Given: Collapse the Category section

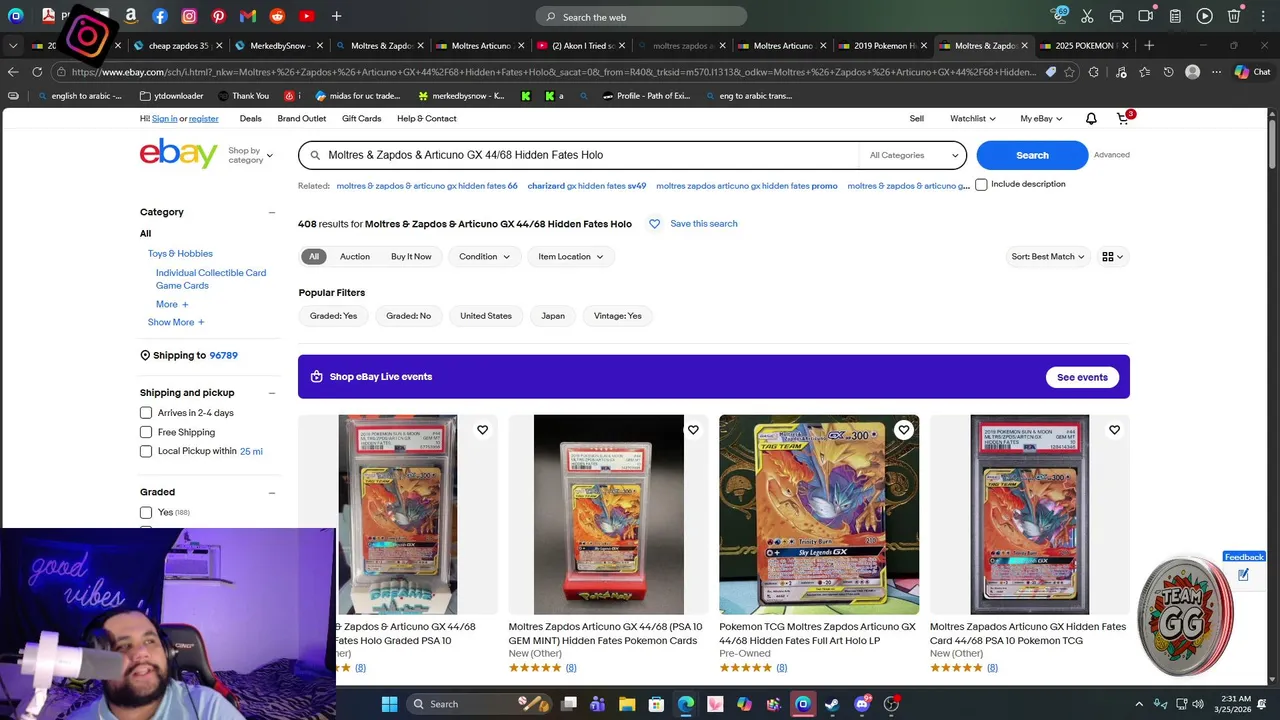Looking at the screenshot, I should point(271,212).
